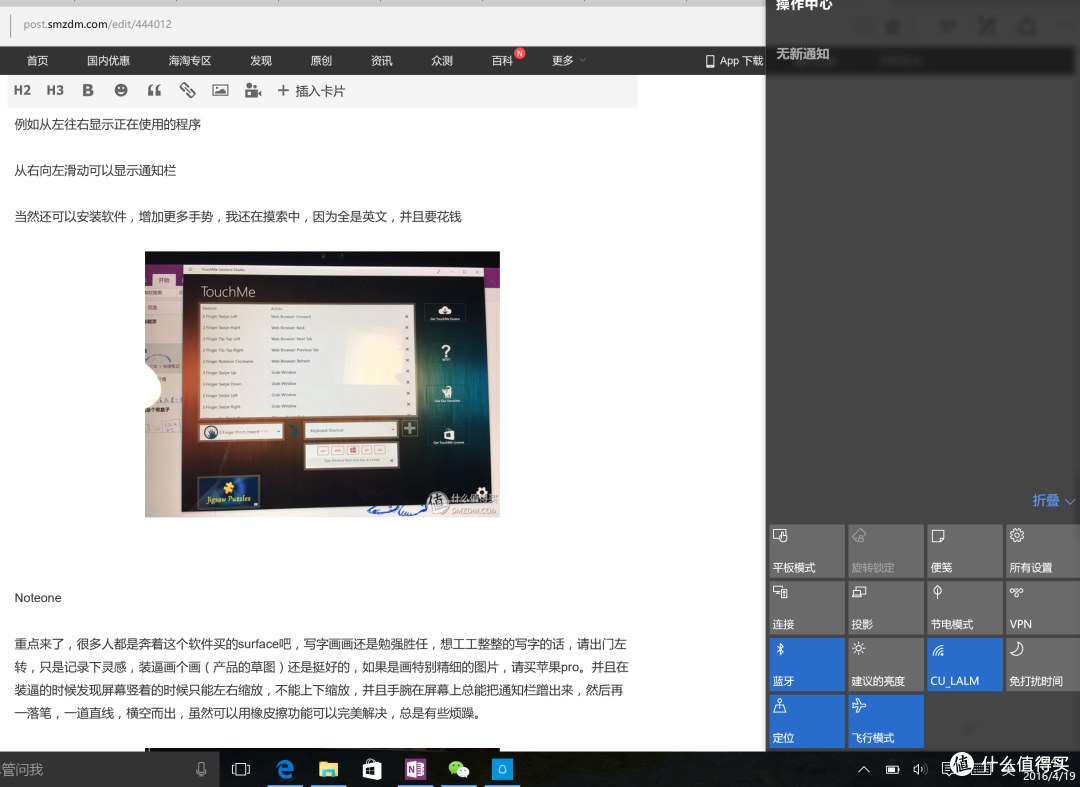The image size is (1080, 787).
Task: Click 建议的亮度 brightness tile
Action: [x=886, y=664]
